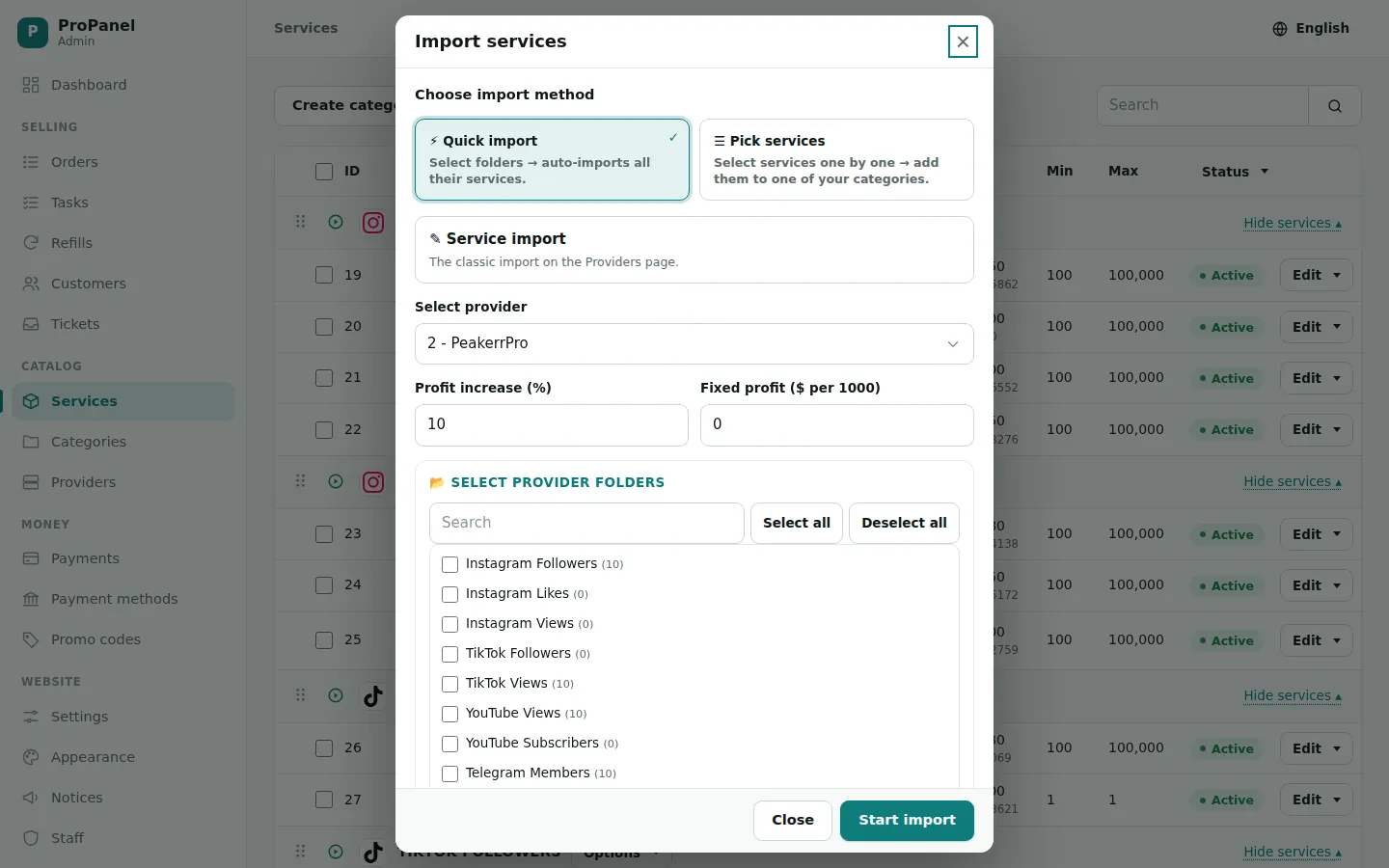The image size is (1389, 868).
Task: Click the Start import button
Action: click(x=907, y=820)
